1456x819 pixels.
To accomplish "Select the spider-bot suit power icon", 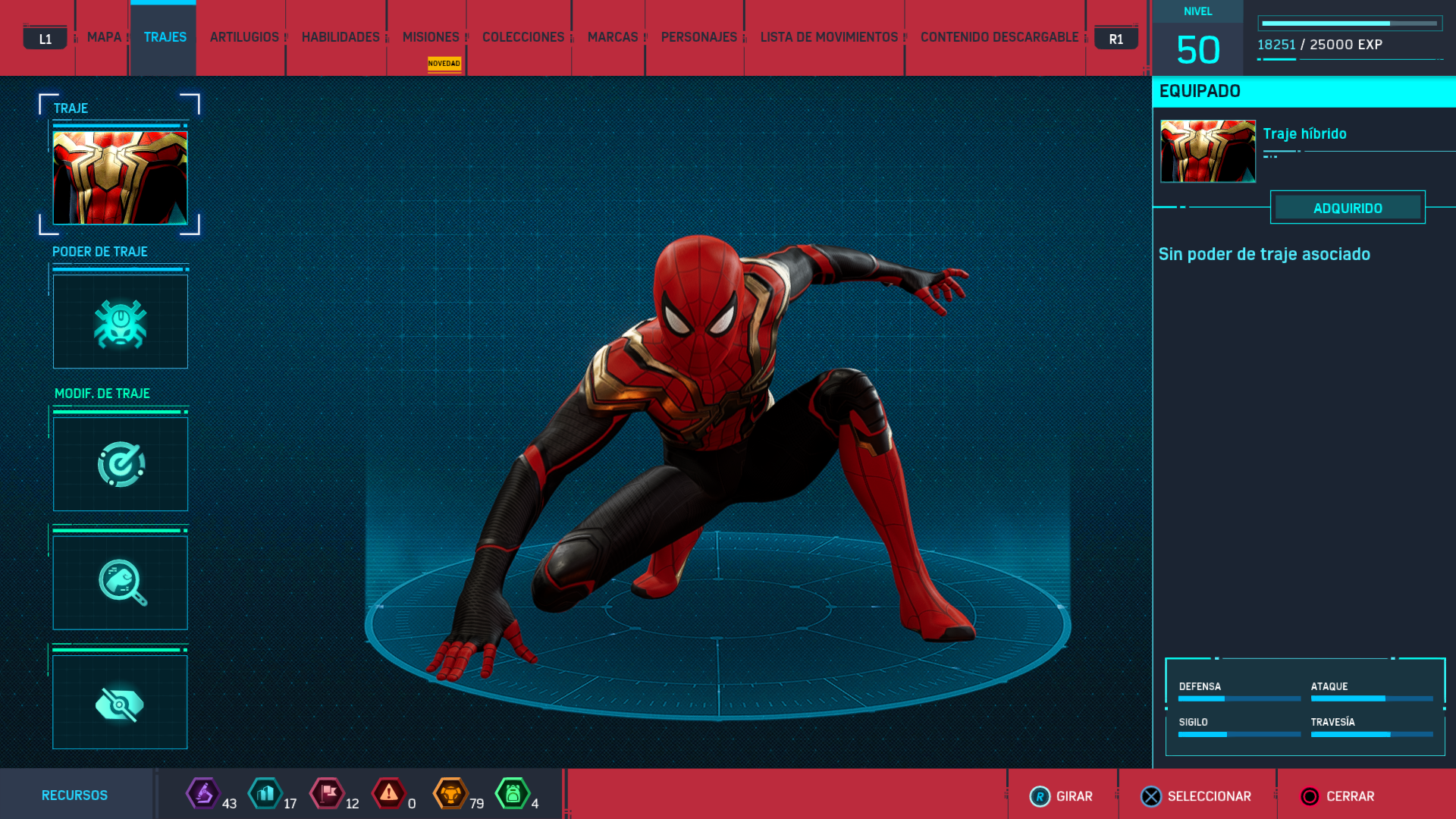I will (x=121, y=322).
